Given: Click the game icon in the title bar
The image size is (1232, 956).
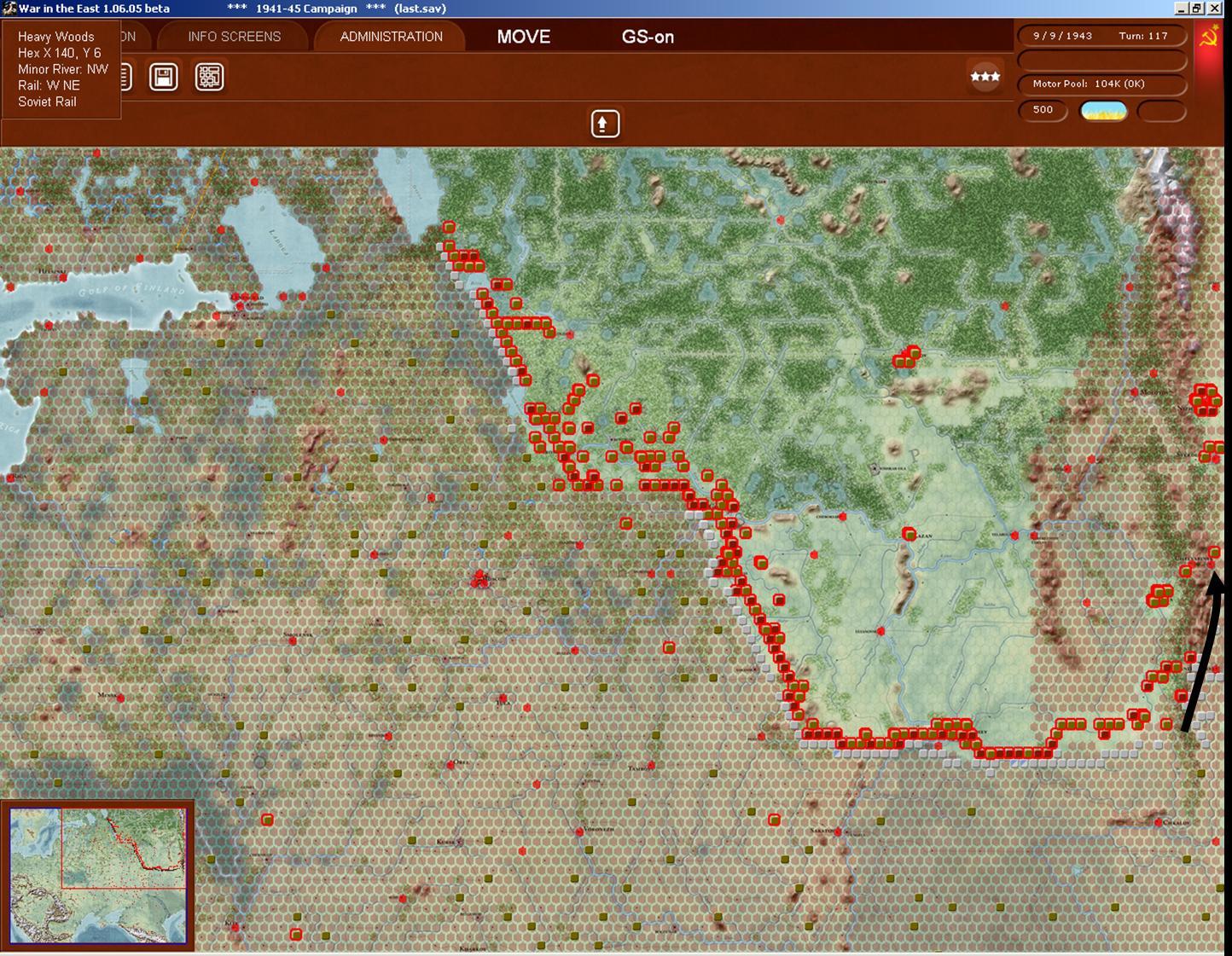Looking at the screenshot, I should (x=9, y=9).
